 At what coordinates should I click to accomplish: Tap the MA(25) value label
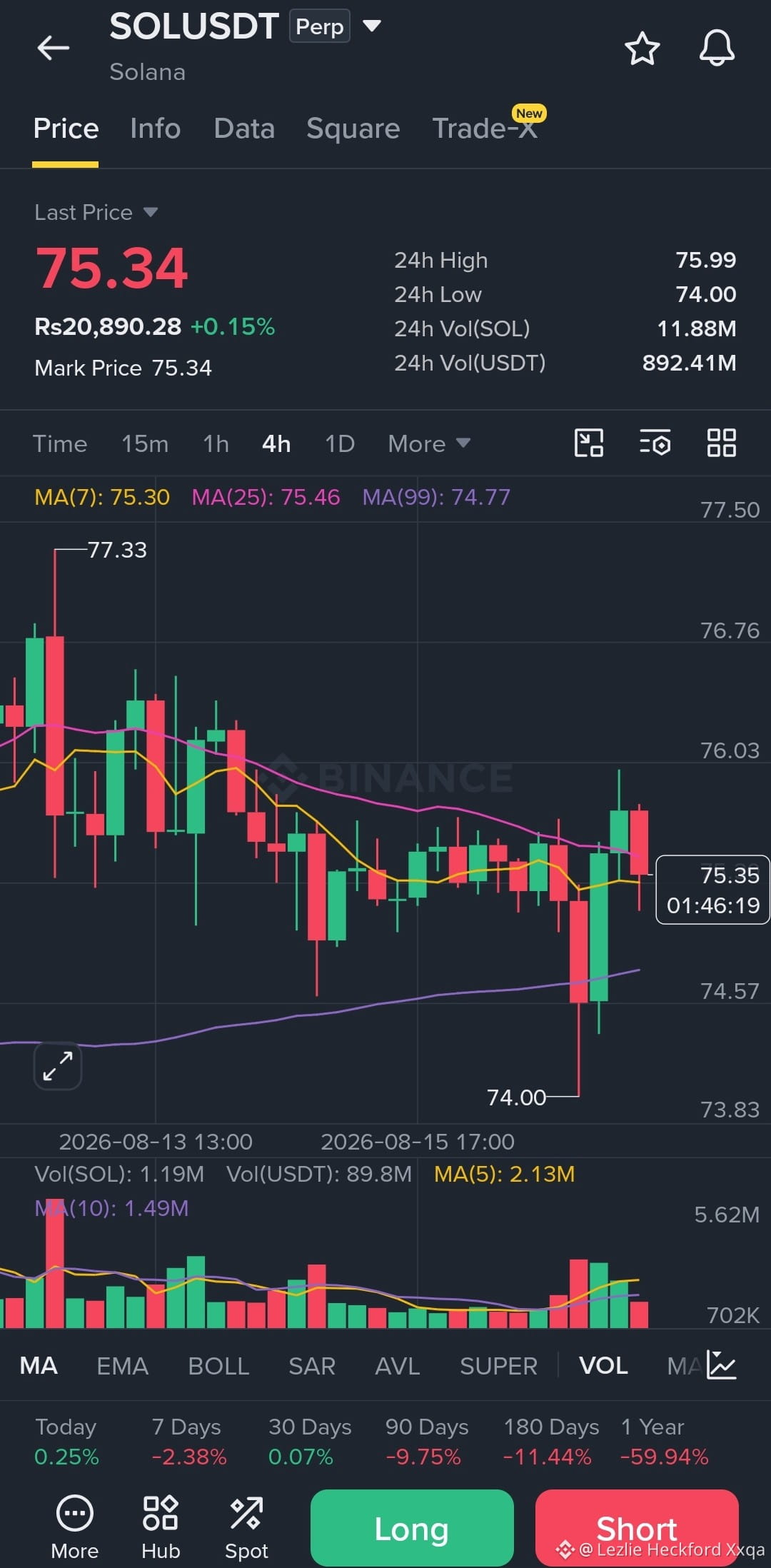point(266,497)
